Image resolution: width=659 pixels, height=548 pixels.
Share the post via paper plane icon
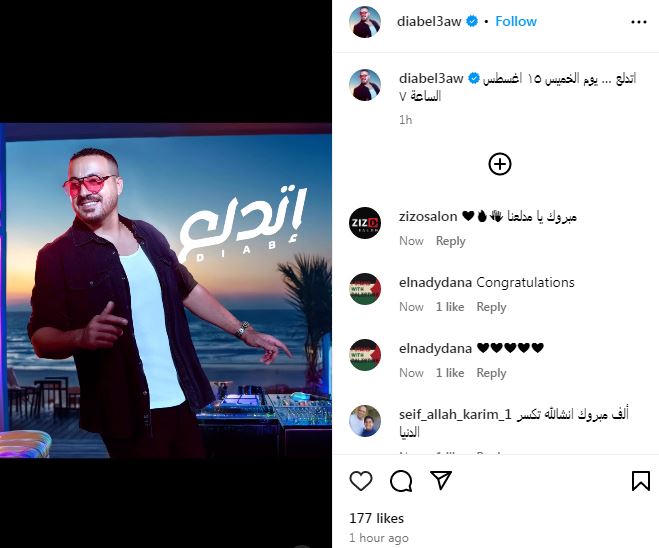coord(441,480)
